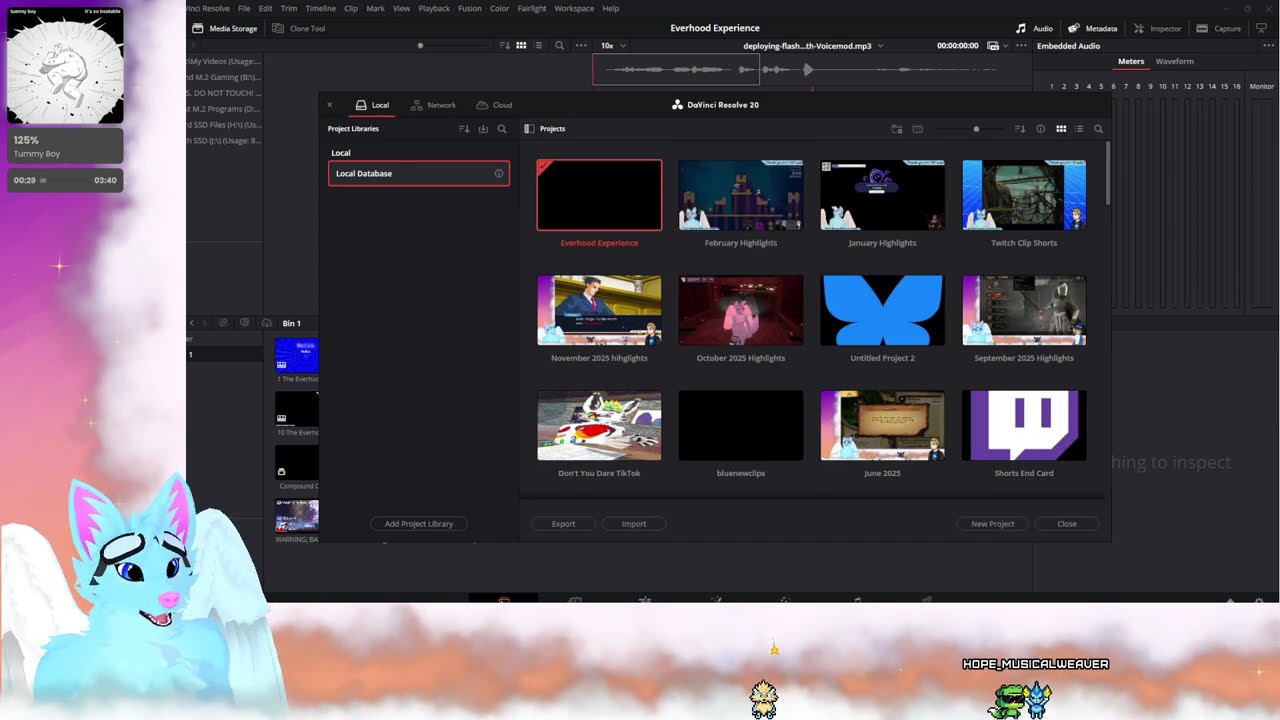This screenshot has height=720, width=1280.
Task: Switch to the Network libraries tab
Action: point(433,105)
